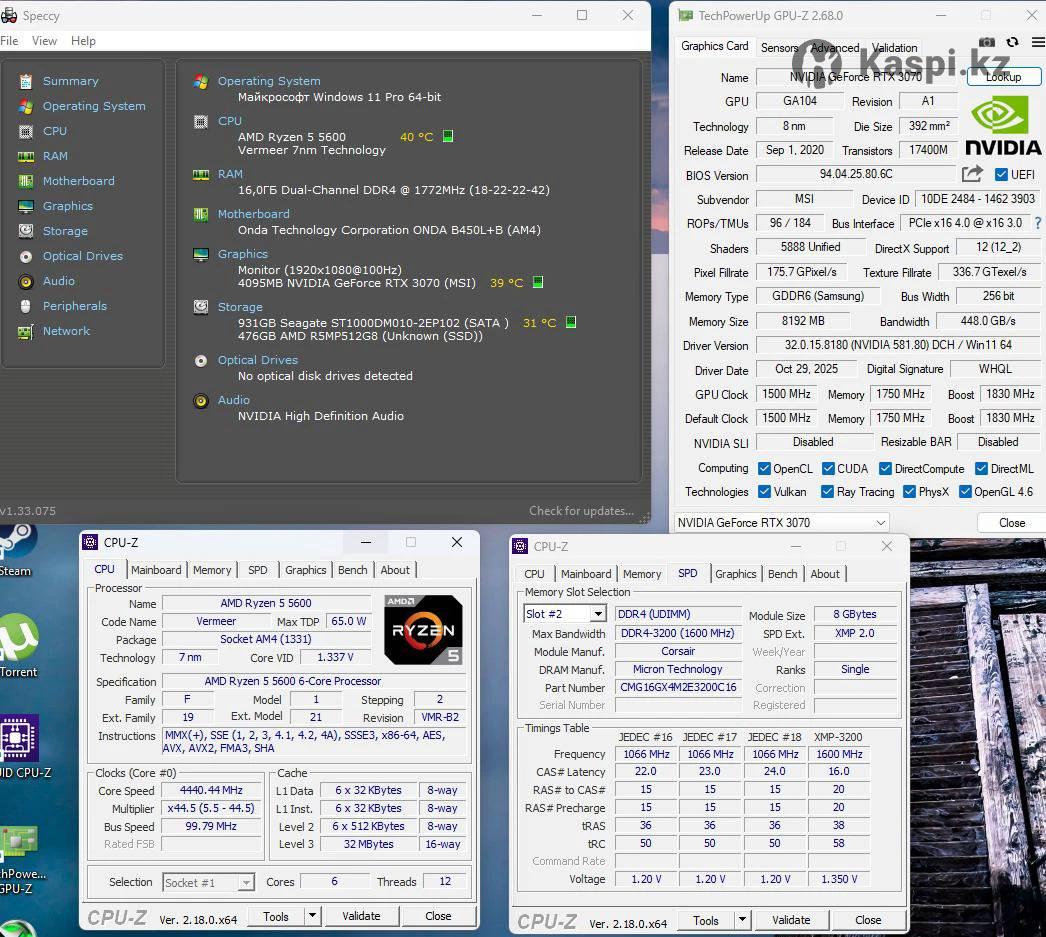Click the BIOS export share icon
This screenshot has width=1046, height=937.
click(972, 174)
